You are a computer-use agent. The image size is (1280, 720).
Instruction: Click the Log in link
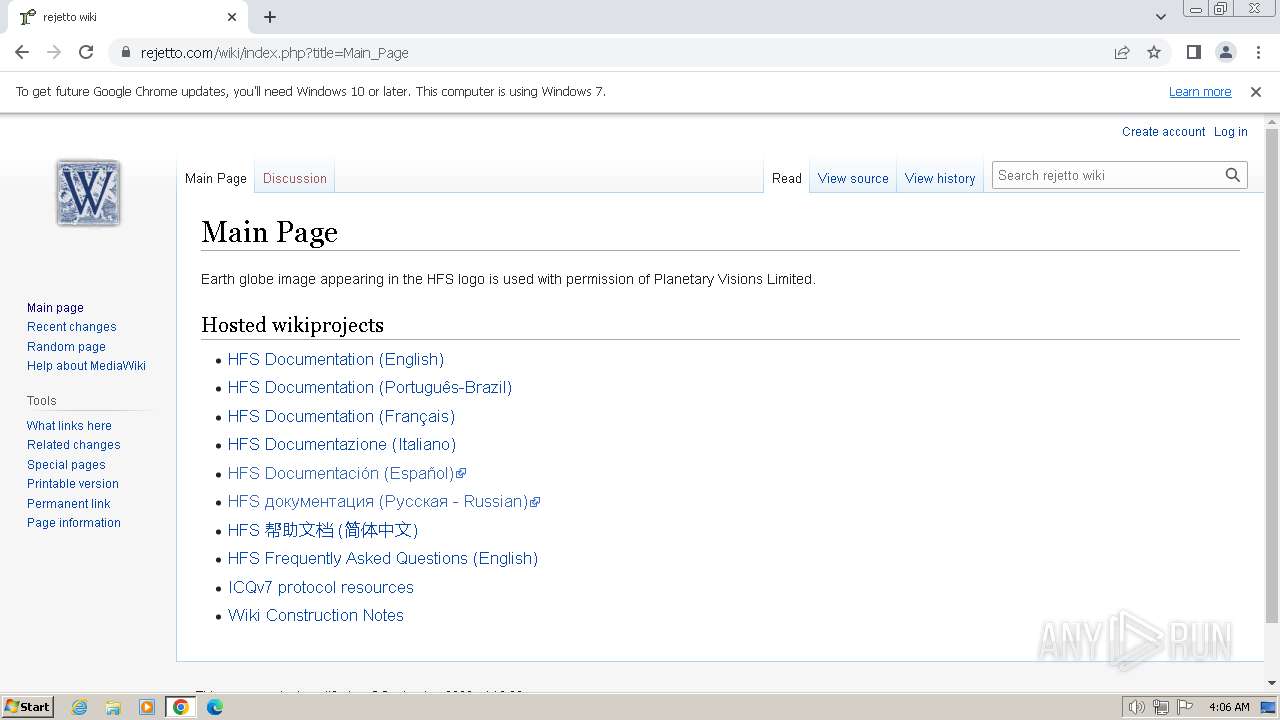click(1230, 131)
